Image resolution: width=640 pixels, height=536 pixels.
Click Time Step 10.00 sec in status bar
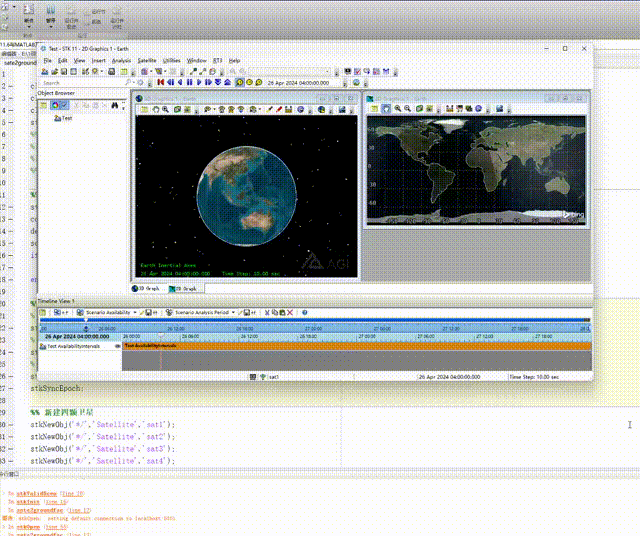coord(534,377)
